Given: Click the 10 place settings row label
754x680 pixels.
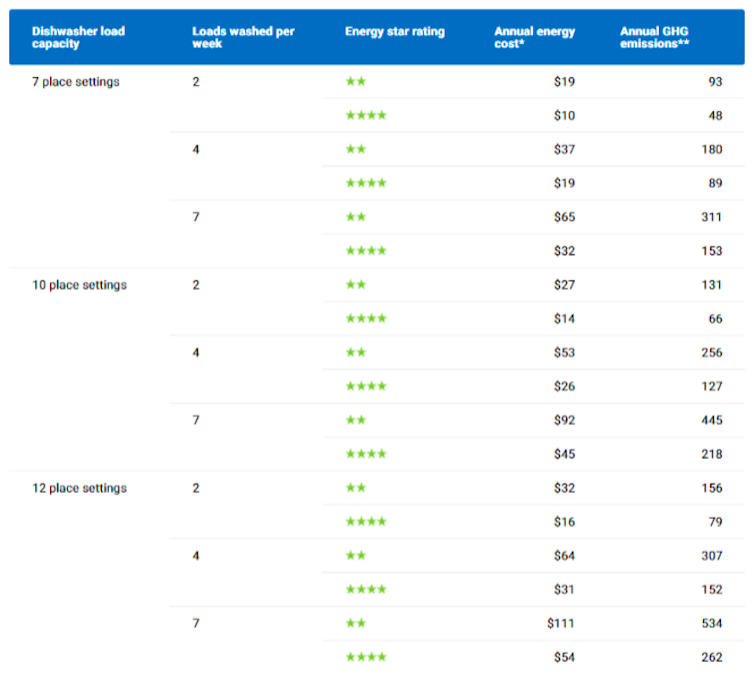Looking at the screenshot, I should (79, 285).
